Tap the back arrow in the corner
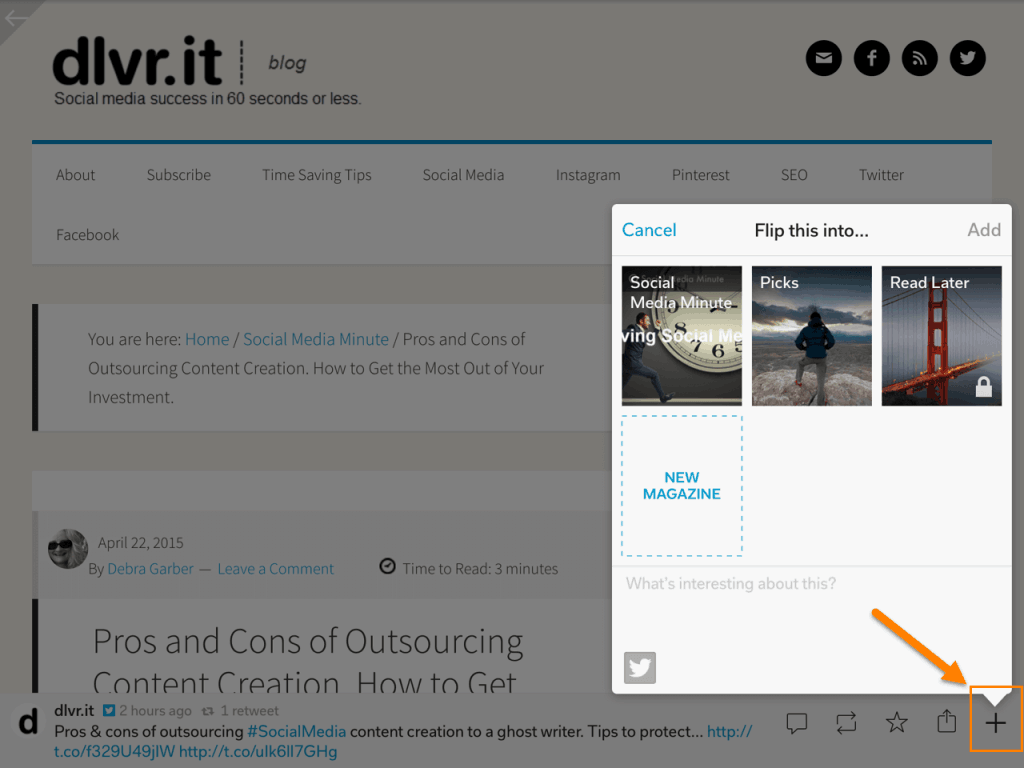The width and height of the screenshot is (1024, 768). [16, 19]
